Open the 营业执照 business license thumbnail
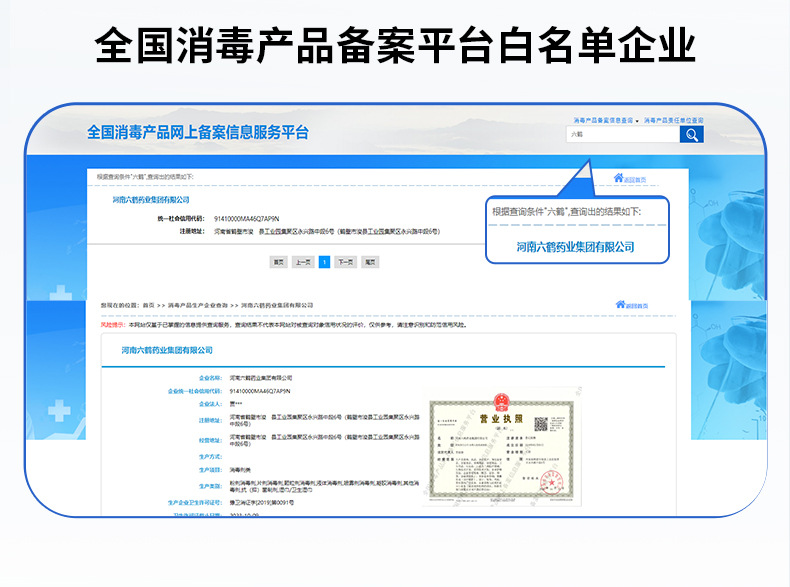This screenshot has height=587, width=790. 502,447
